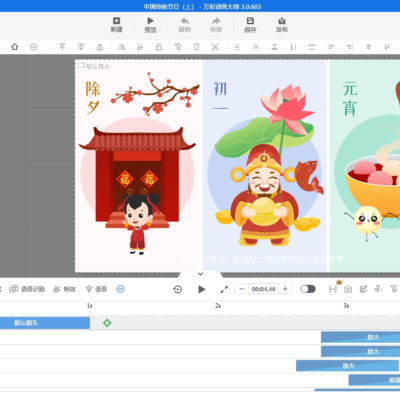Open the 特效 effects tool
Screen dimensions: 400x400
point(65,289)
